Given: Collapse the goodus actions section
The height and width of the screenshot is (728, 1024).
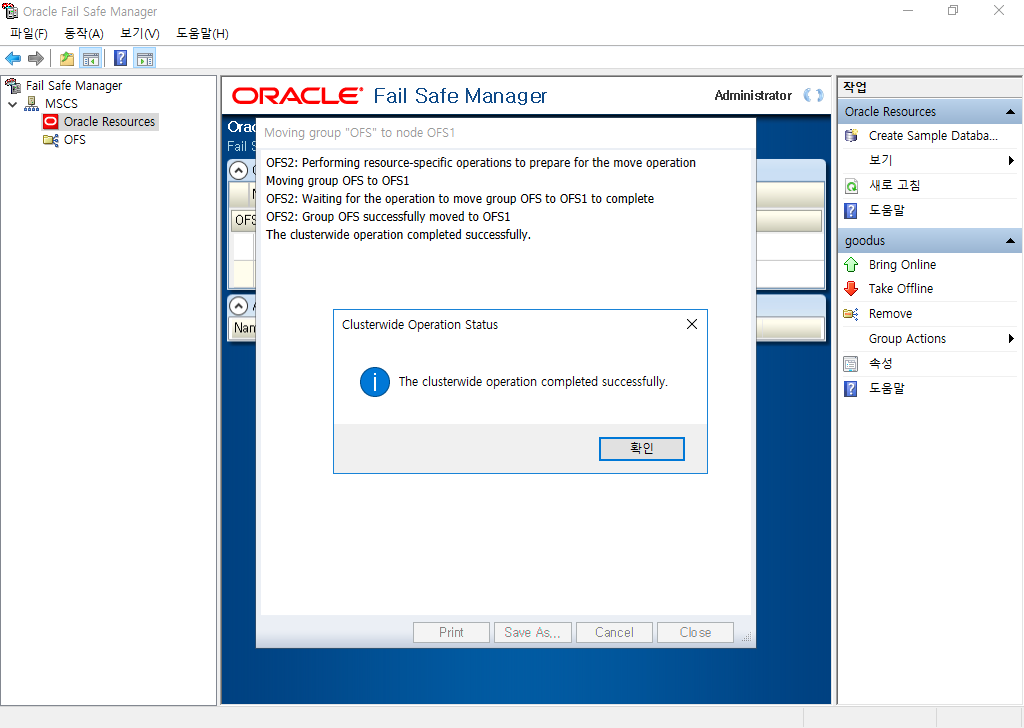Looking at the screenshot, I should point(1010,241).
